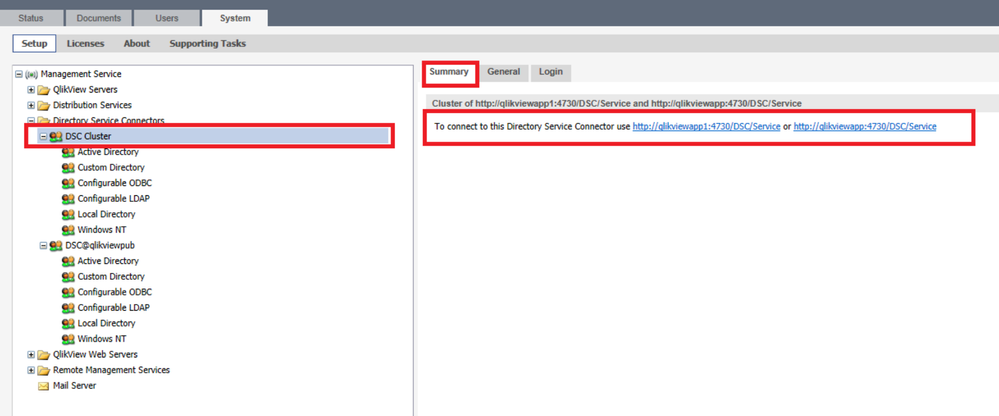This screenshot has height=416, width=999.
Task: Click the Configurable ODBC icon under DSC Cluster
Action: [x=68, y=183]
